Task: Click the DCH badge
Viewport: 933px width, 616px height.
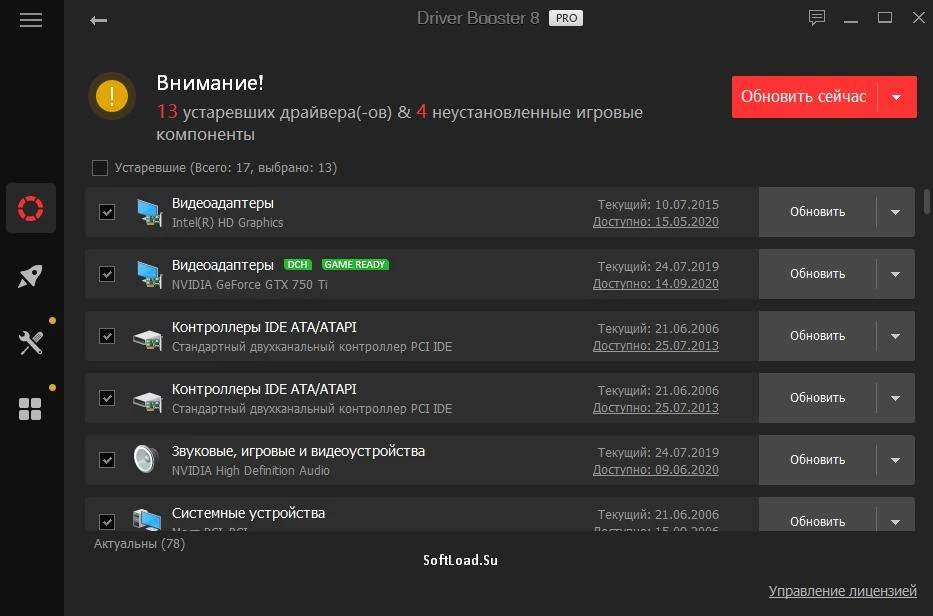Action: click(298, 264)
